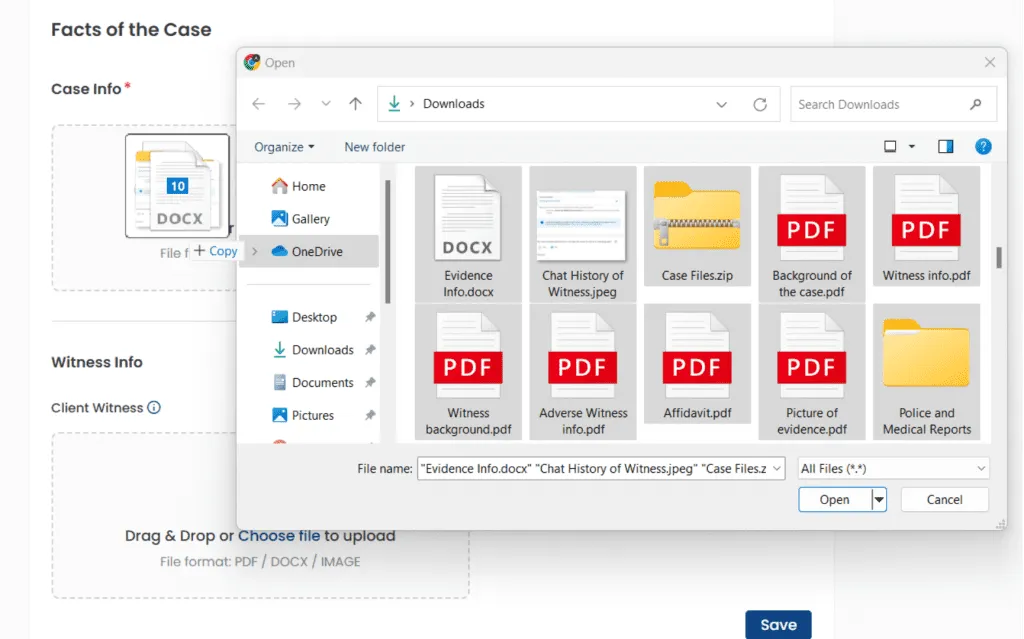1024x639 pixels.
Task: Click the magnifier search icon
Action: tap(976, 105)
